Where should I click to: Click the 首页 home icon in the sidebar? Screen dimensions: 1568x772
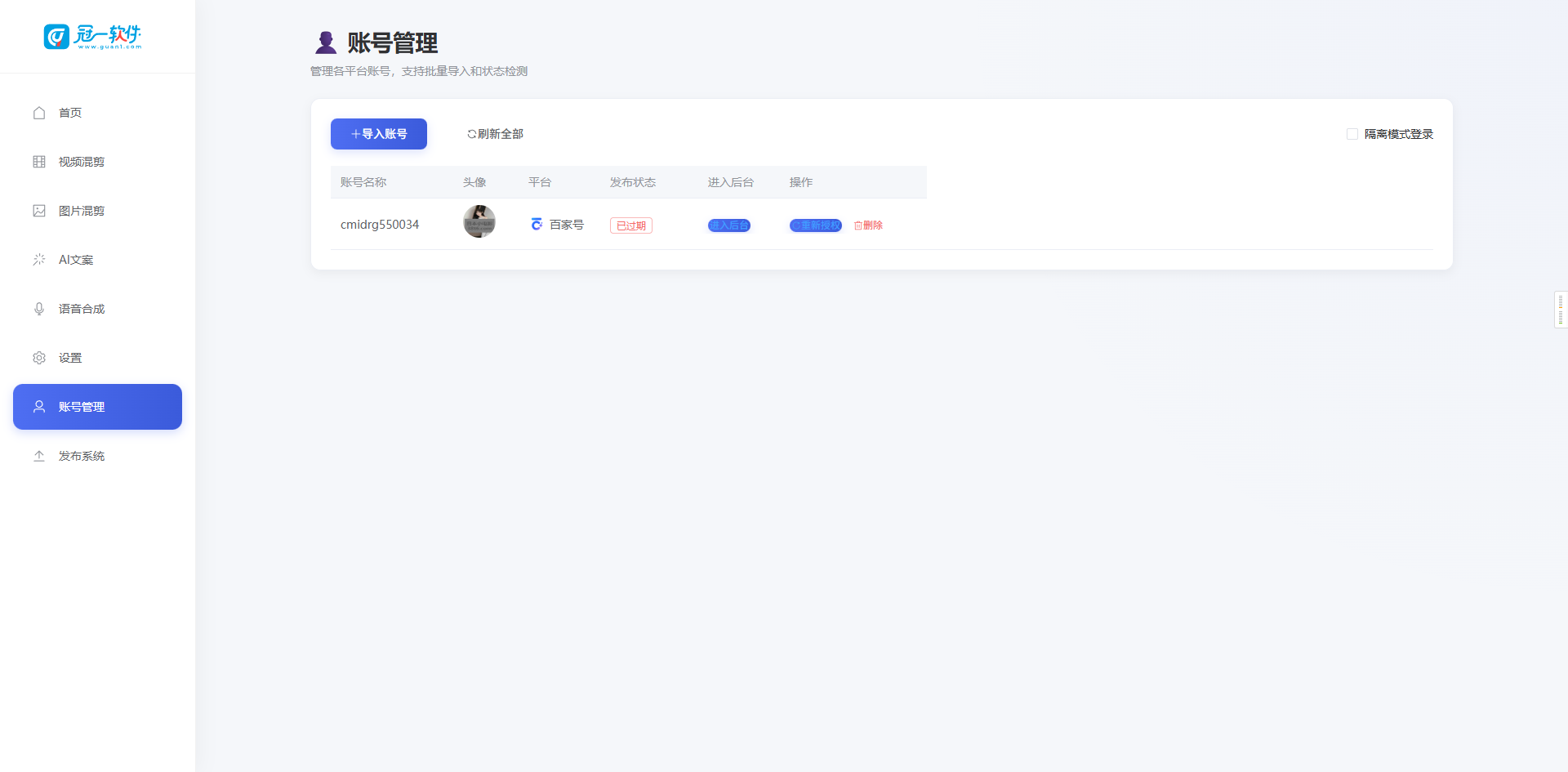(x=38, y=113)
